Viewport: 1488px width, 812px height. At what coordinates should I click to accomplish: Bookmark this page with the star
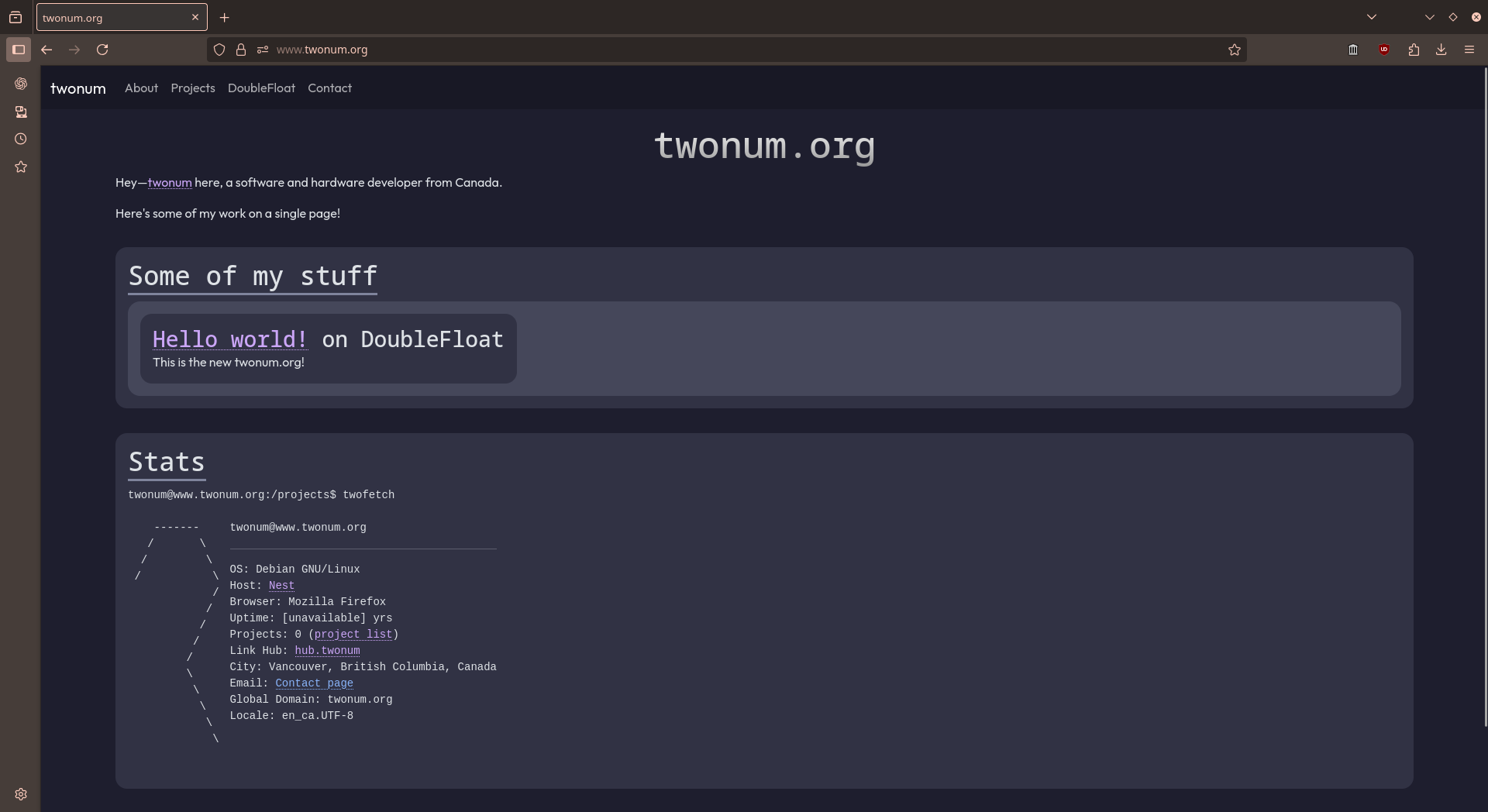pos(1235,50)
